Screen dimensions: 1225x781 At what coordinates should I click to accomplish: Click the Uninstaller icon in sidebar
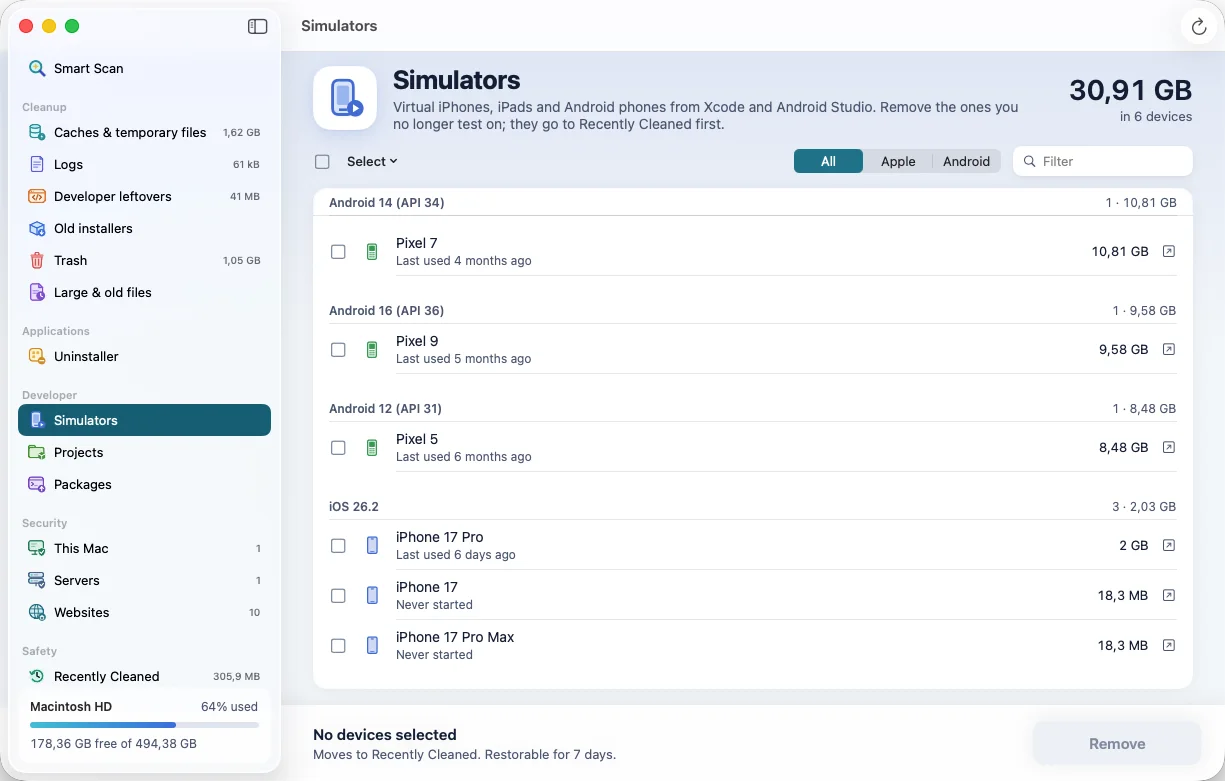point(37,356)
